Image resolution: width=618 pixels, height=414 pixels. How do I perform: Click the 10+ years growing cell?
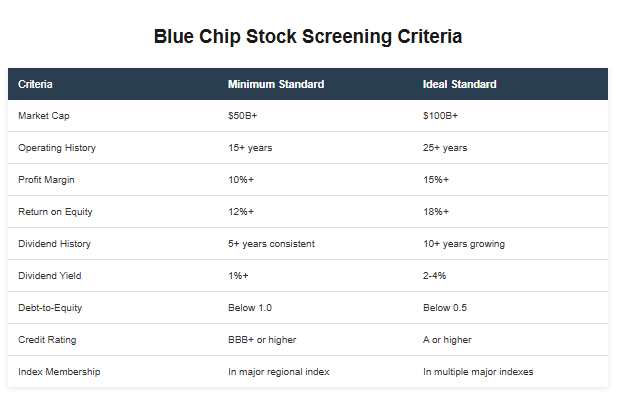464,244
